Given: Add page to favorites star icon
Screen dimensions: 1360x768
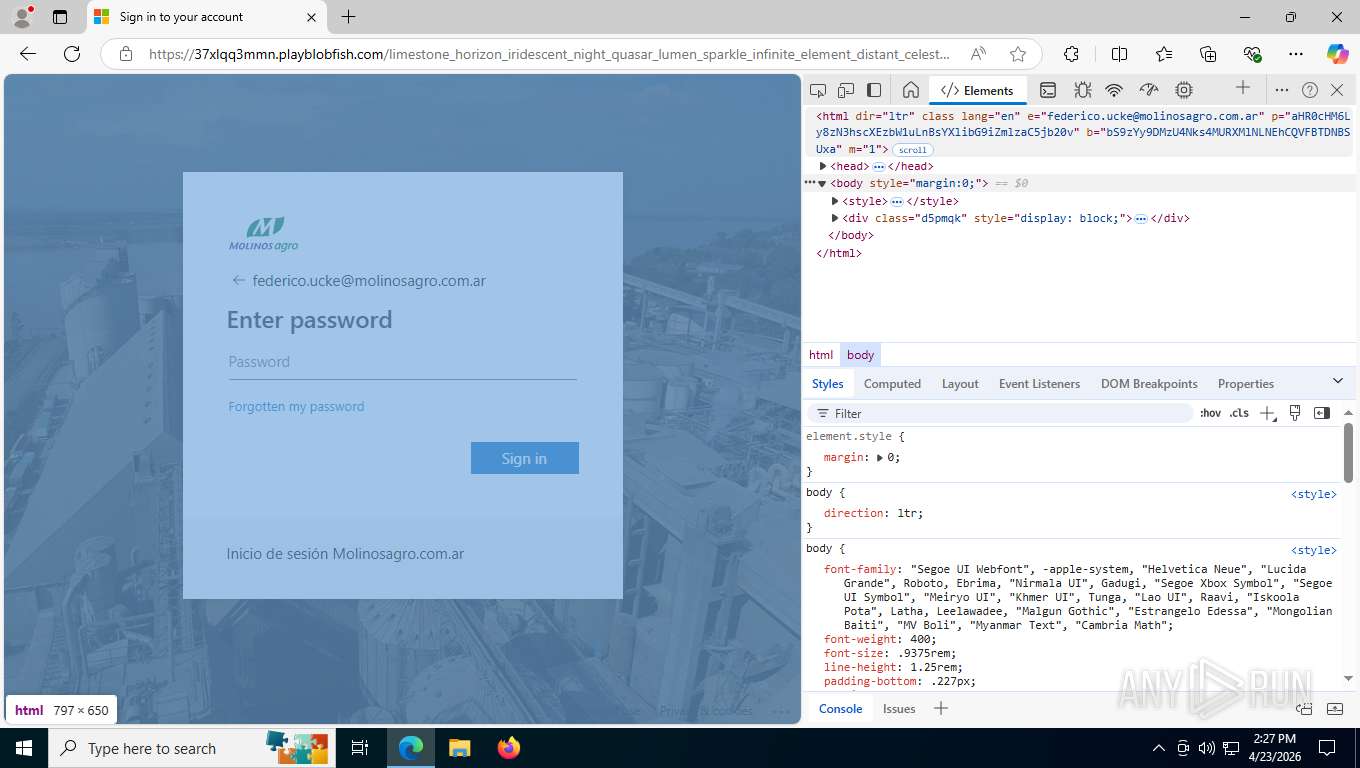Looking at the screenshot, I should [x=1018, y=54].
